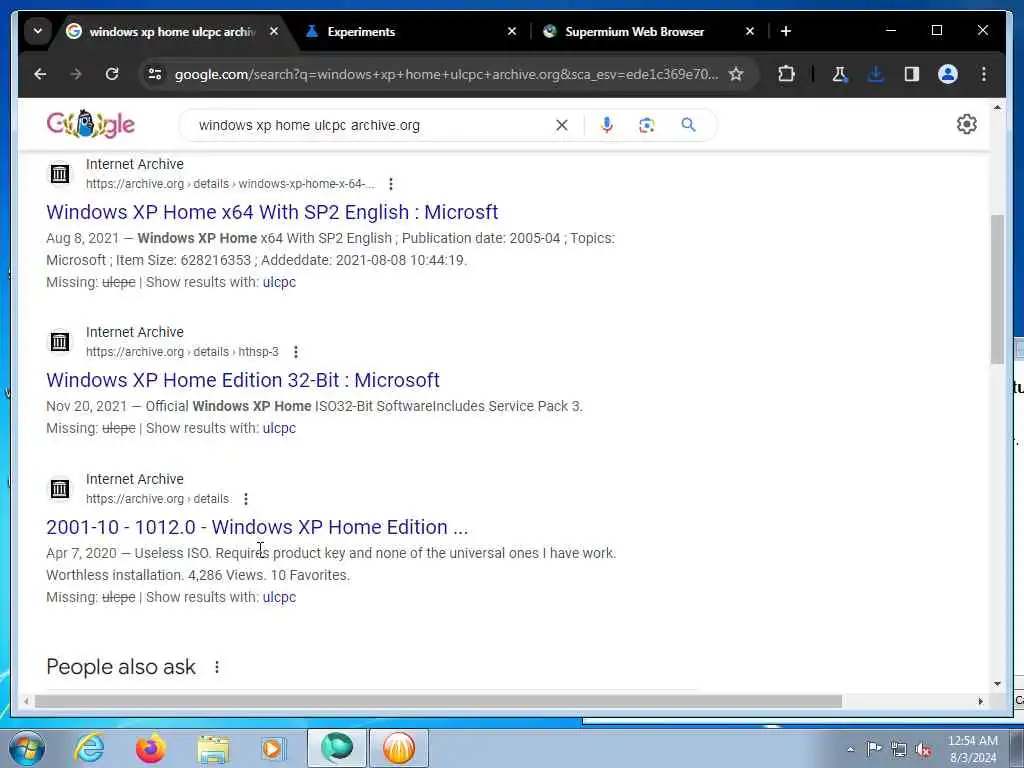Launch Internet Explorer from taskbar
Screen dimensions: 1024x768
tap(89, 748)
